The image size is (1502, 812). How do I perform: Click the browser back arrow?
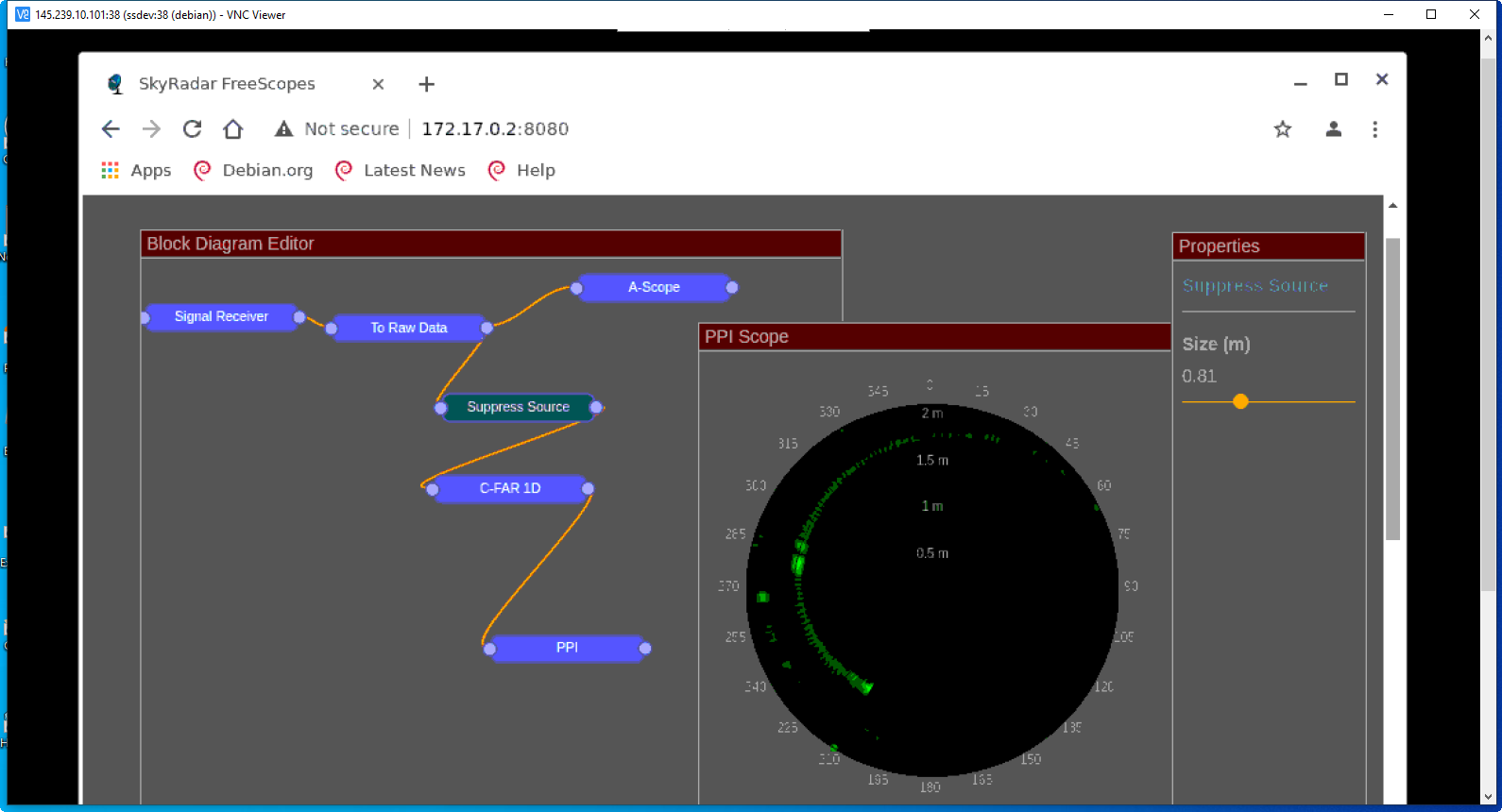111,129
